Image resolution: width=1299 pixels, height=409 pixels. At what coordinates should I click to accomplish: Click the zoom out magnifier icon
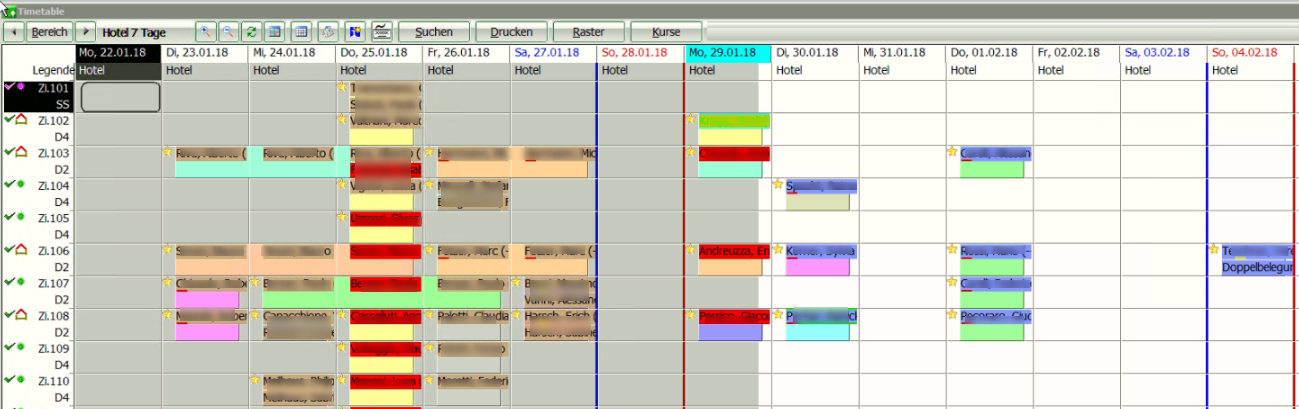coord(228,32)
